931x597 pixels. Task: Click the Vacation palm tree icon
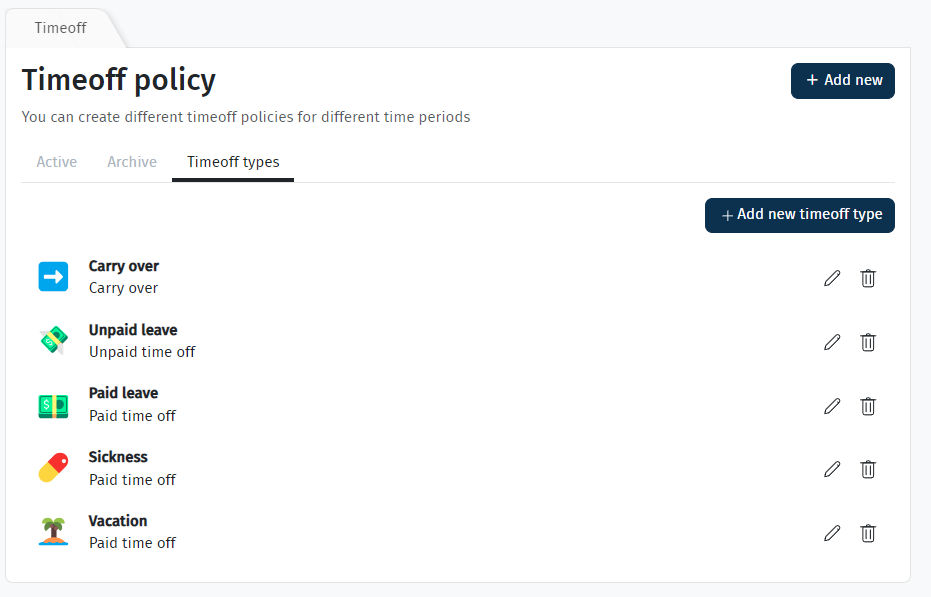point(53,532)
